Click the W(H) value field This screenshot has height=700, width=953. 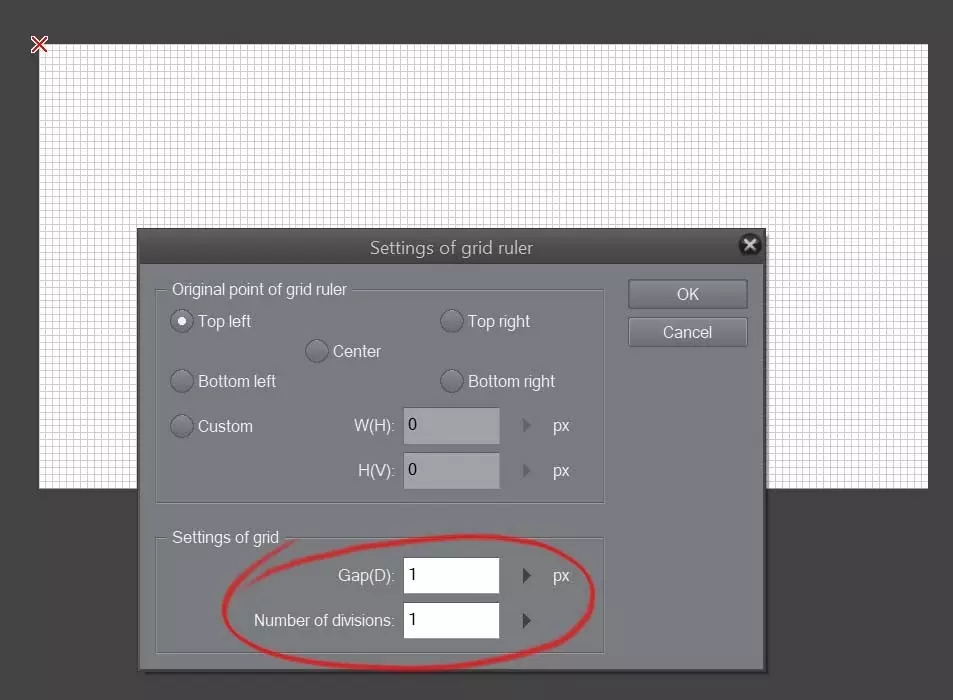tap(452, 425)
